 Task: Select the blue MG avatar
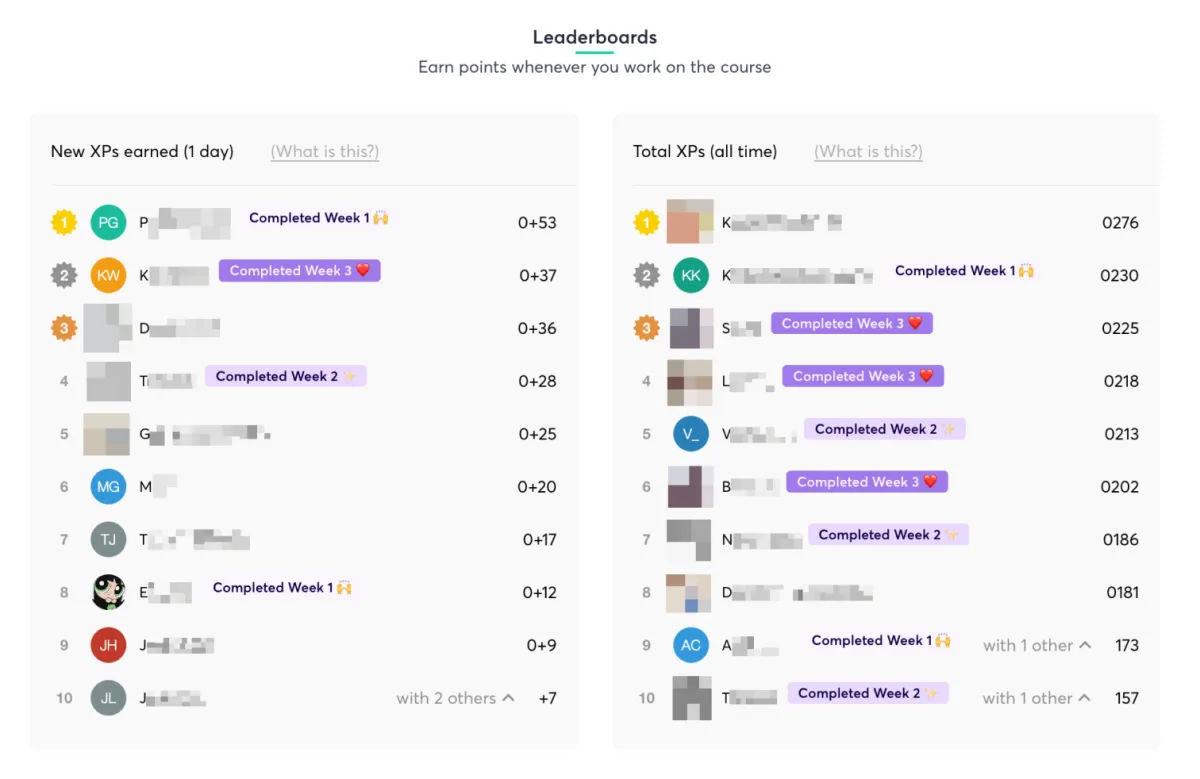(x=108, y=487)
